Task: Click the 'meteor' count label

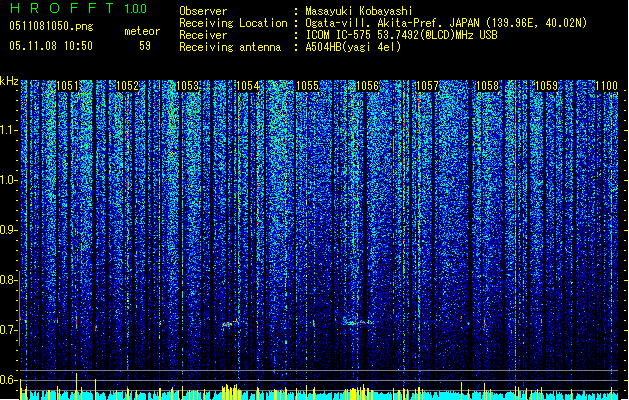Action: tap(142, 31)
